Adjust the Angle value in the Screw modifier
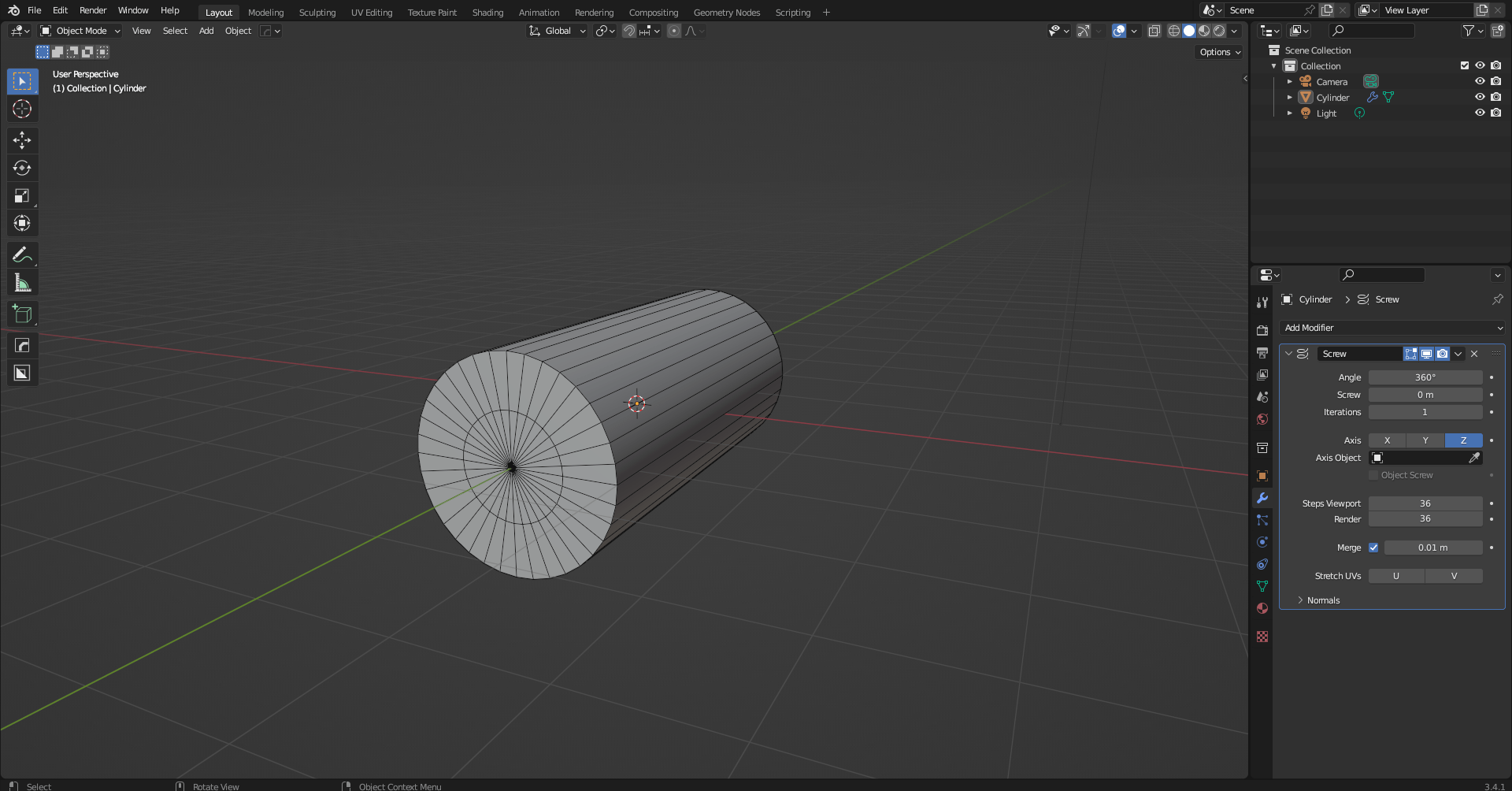The image size is (1512, 791). (x=1425, y=377)
